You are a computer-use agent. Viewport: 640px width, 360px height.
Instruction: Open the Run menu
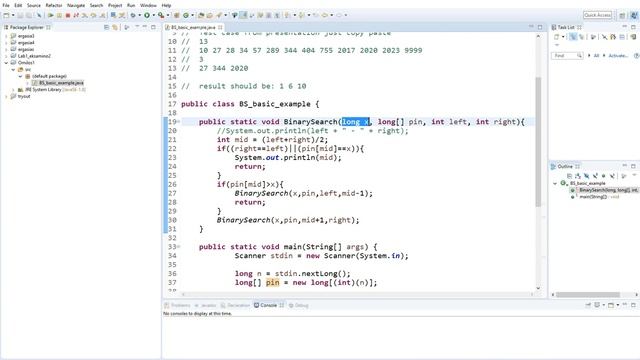(131, 5)
